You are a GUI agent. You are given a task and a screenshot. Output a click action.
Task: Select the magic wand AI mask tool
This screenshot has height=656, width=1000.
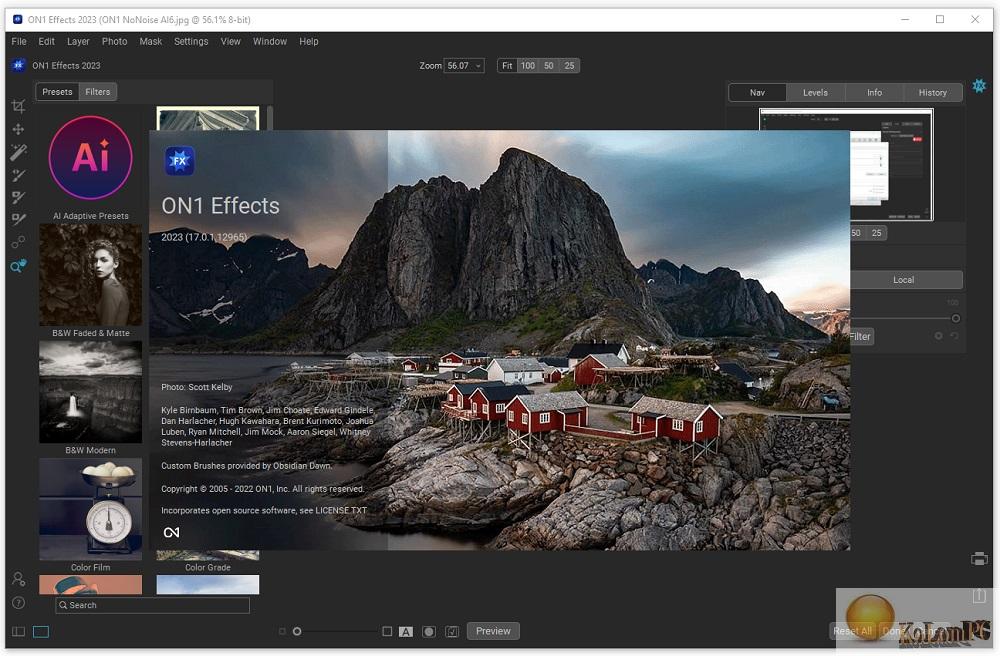[x=18, y=152]
